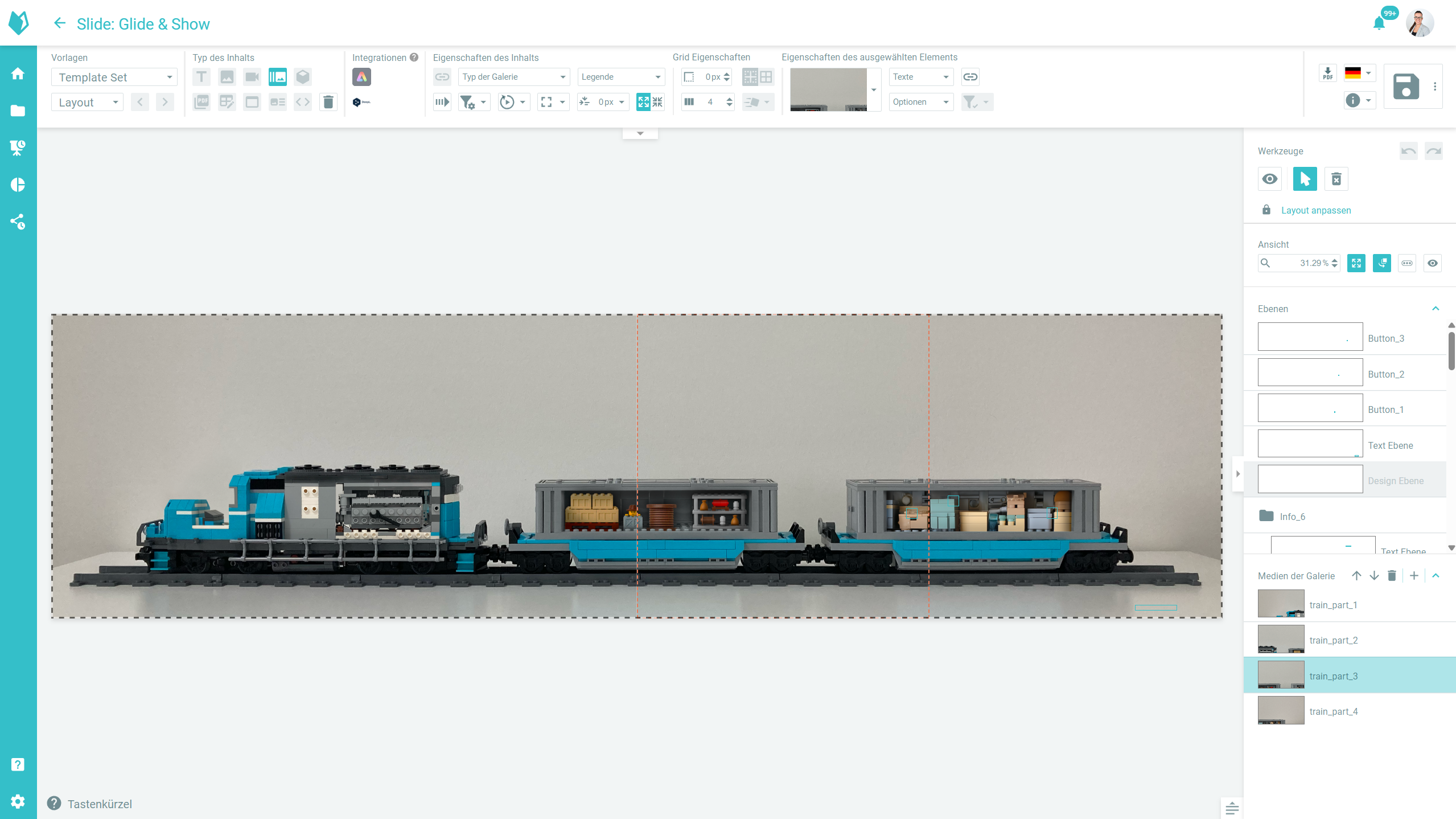This screenshot has height=819, width=1456.
Task: Open the Template Set dropdown
Action: click(x=114, y=77)
